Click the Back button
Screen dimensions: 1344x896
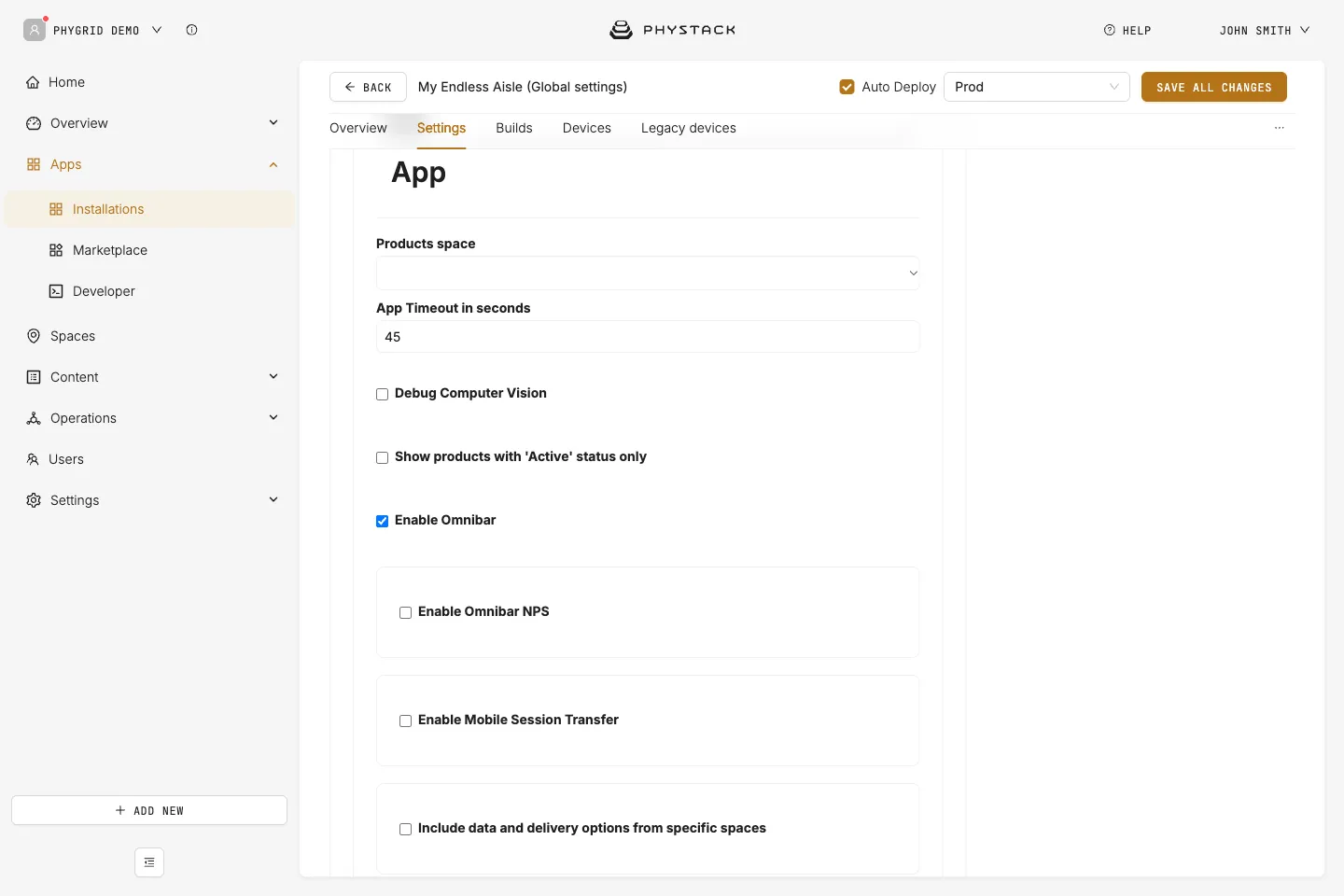coord(368,87)
